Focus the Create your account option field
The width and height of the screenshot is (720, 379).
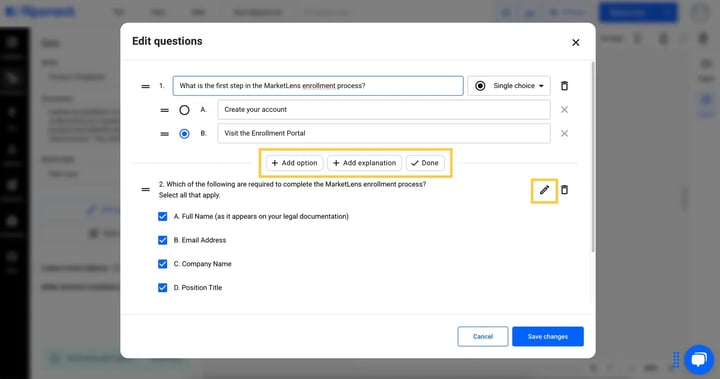pos(384,110)
